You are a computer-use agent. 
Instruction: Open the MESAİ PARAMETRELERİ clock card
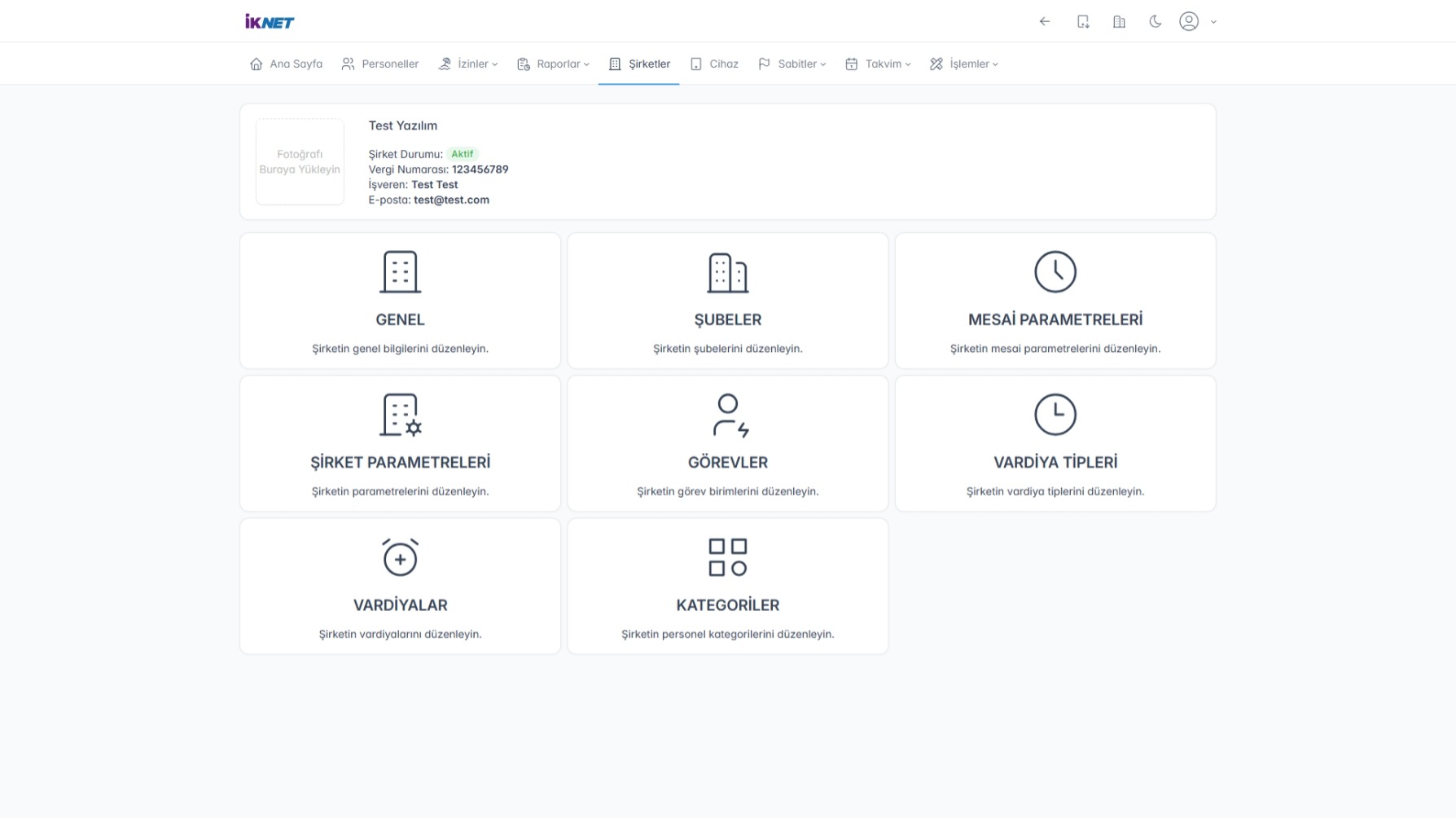click(x=1055, y=301)
